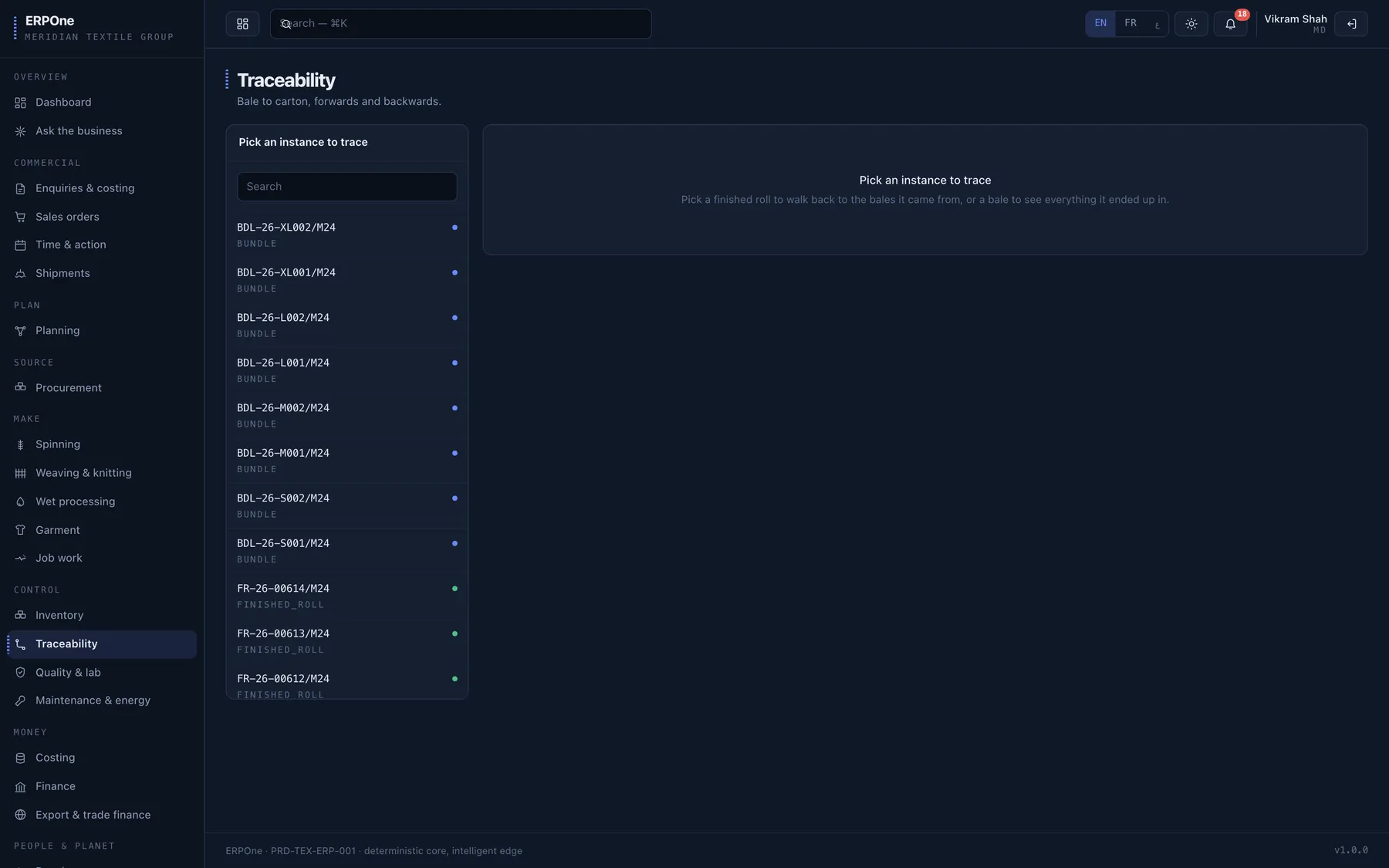Click the Time & action calendar icon

pyautogui.click(x=20, y=245)
